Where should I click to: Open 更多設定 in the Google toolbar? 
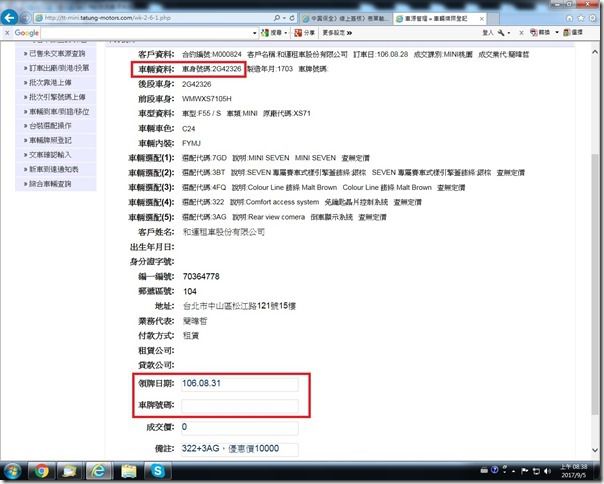click(337, 33)
